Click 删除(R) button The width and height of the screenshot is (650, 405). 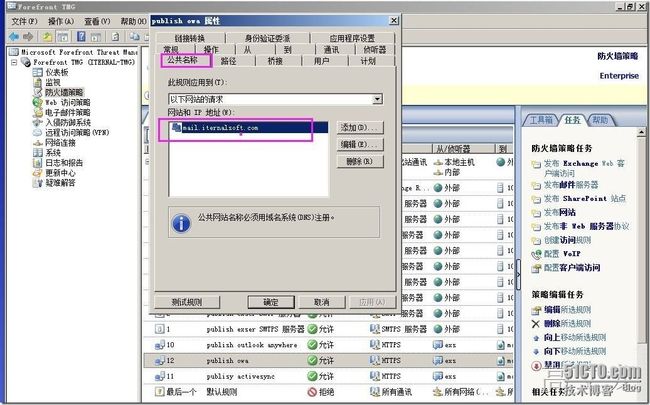coord(360,161)
